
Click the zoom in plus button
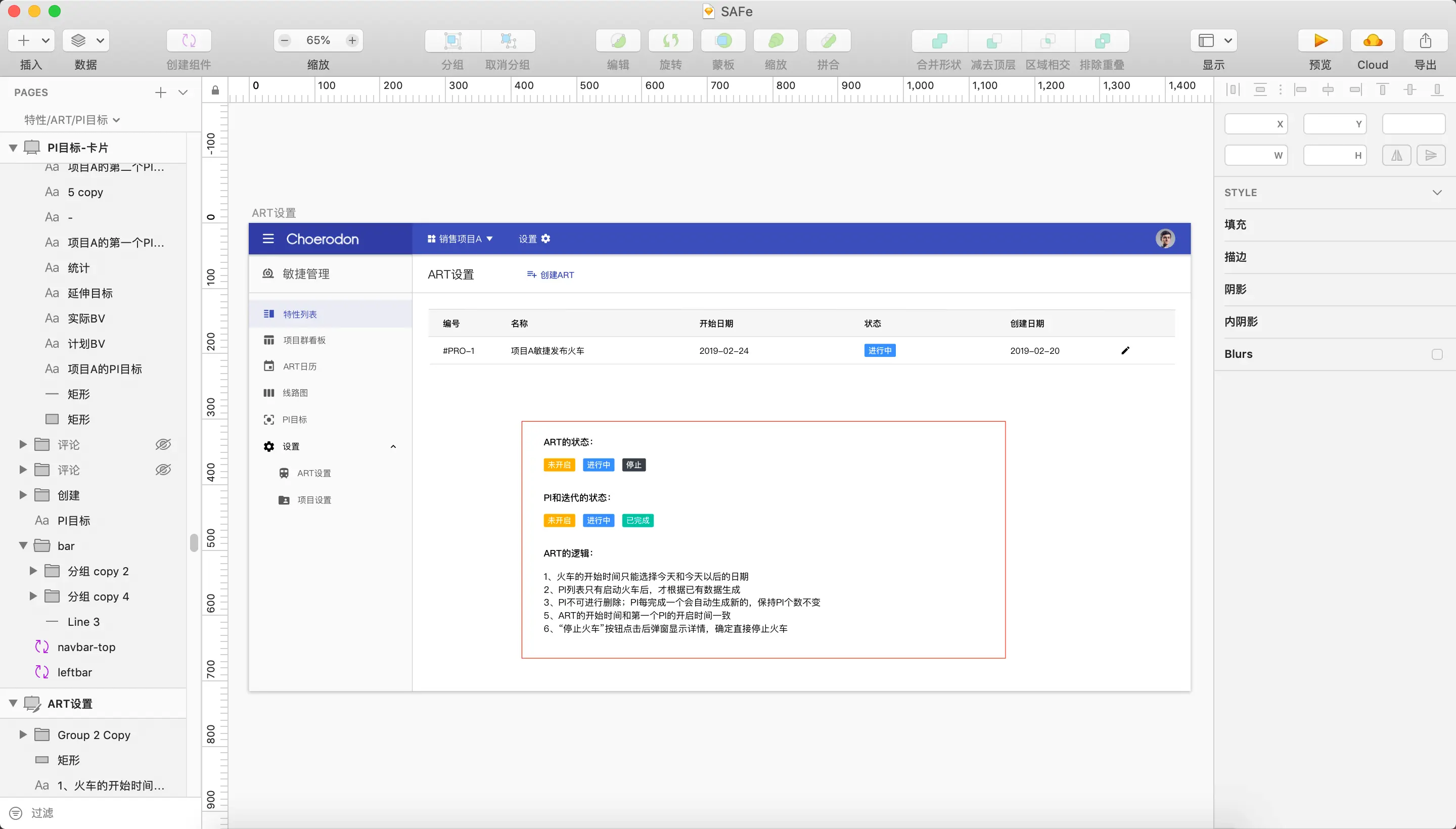click(x=352, y=40)
